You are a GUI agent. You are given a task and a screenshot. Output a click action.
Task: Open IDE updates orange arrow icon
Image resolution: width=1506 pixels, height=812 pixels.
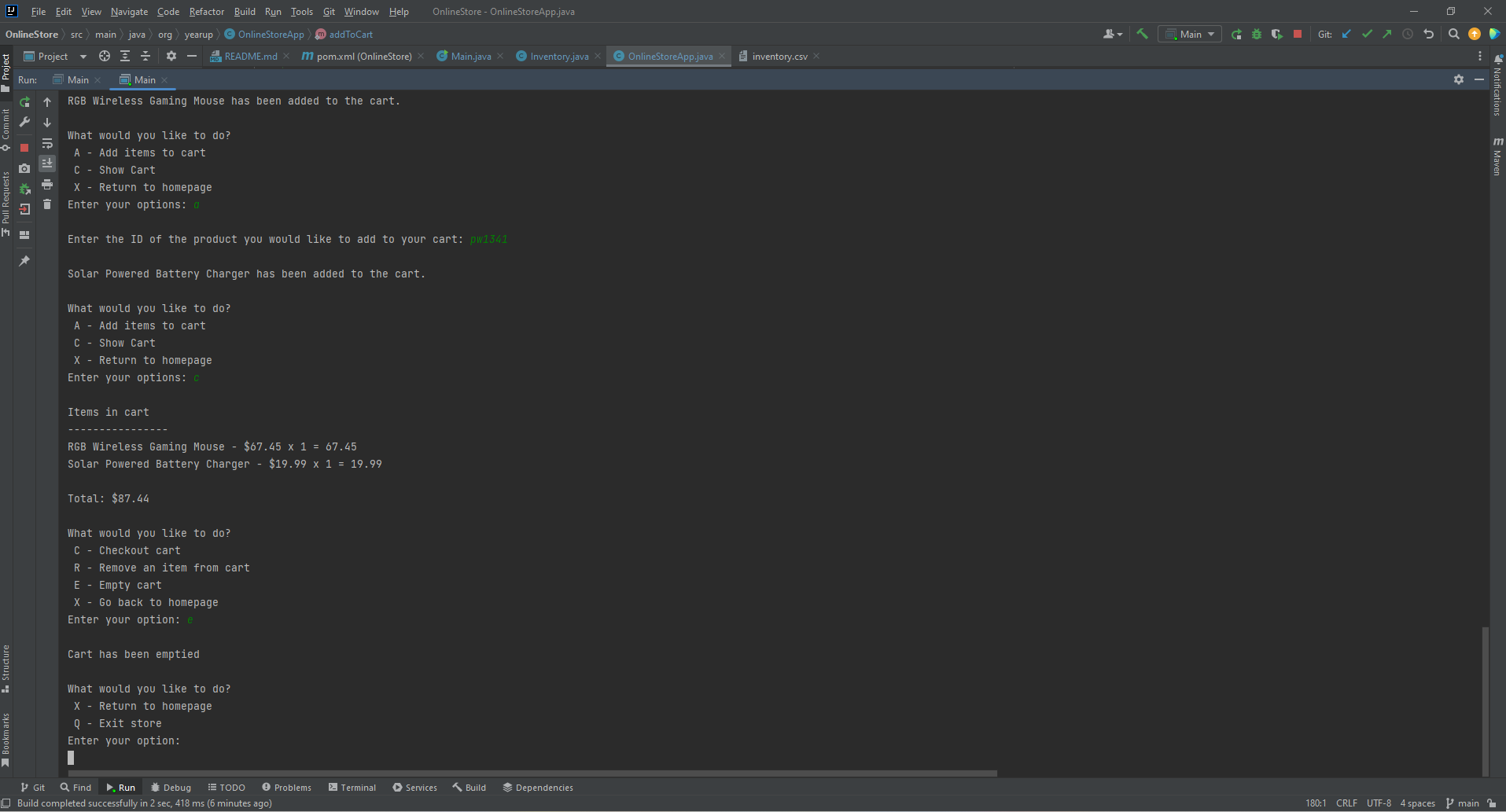click(x=1475, y=34)
